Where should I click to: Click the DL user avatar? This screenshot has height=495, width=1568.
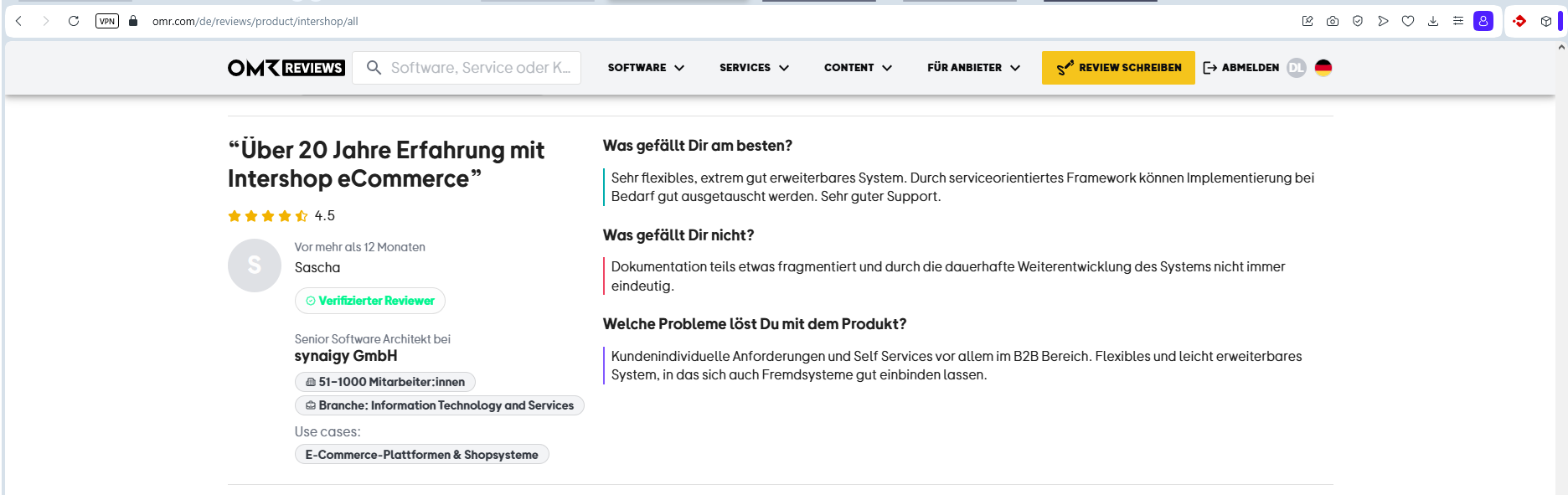click(x=1297, y=68)
